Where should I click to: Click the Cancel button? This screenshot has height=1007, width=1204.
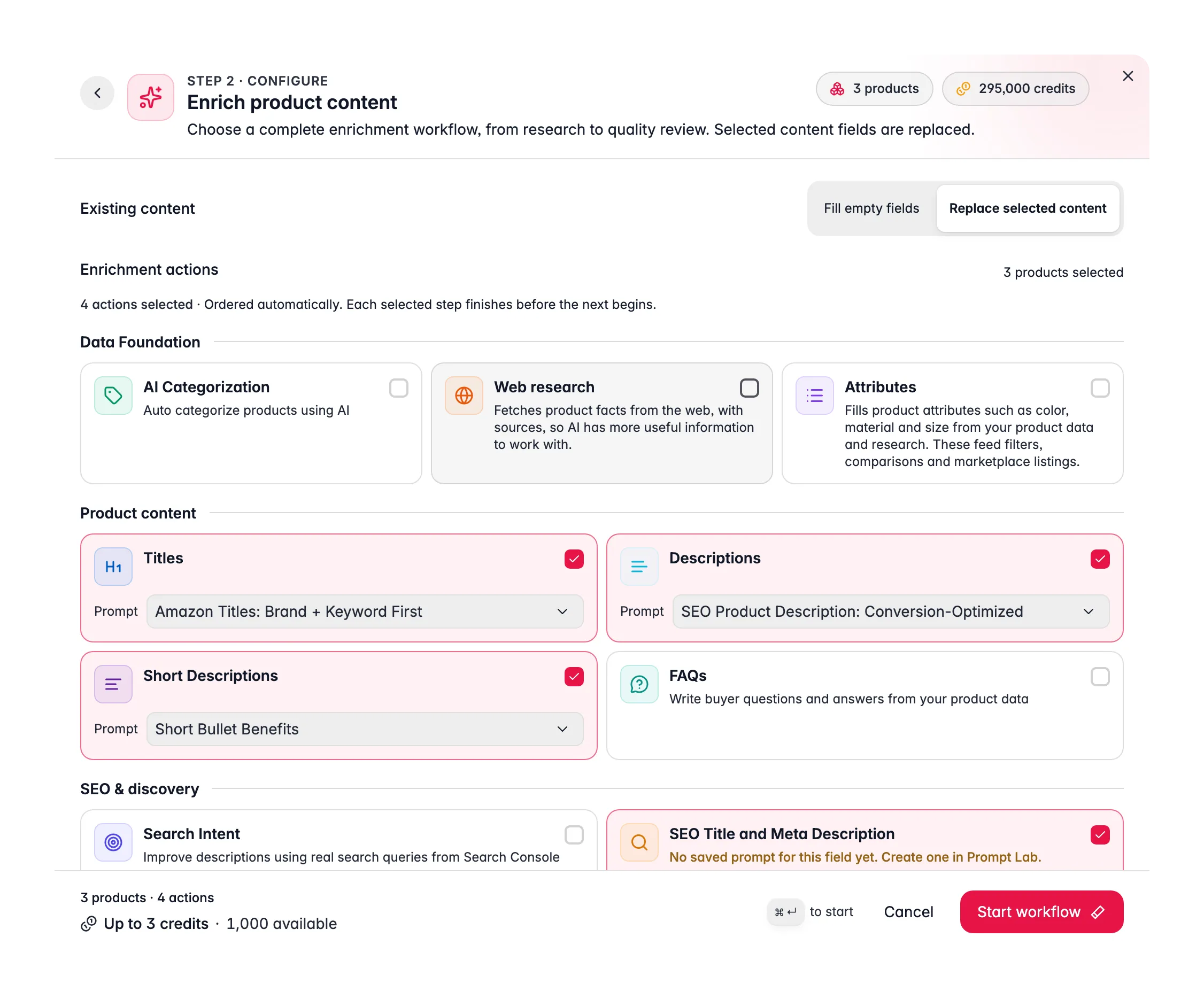pos(908,912)
